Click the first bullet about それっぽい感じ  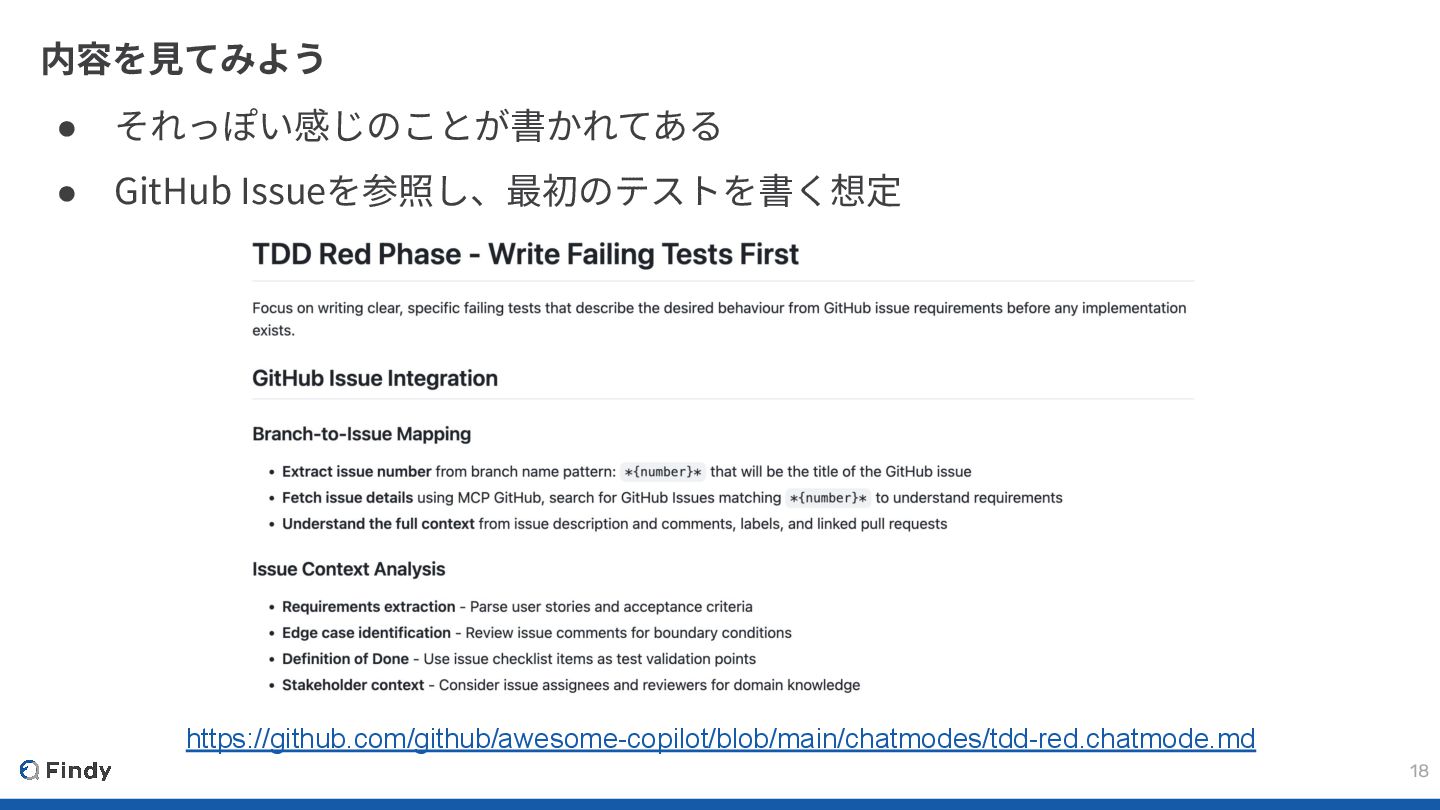[418, 126]
